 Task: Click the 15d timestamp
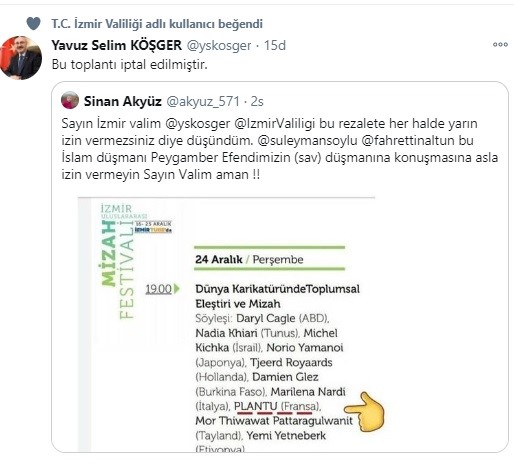click(x=275, y=45)
